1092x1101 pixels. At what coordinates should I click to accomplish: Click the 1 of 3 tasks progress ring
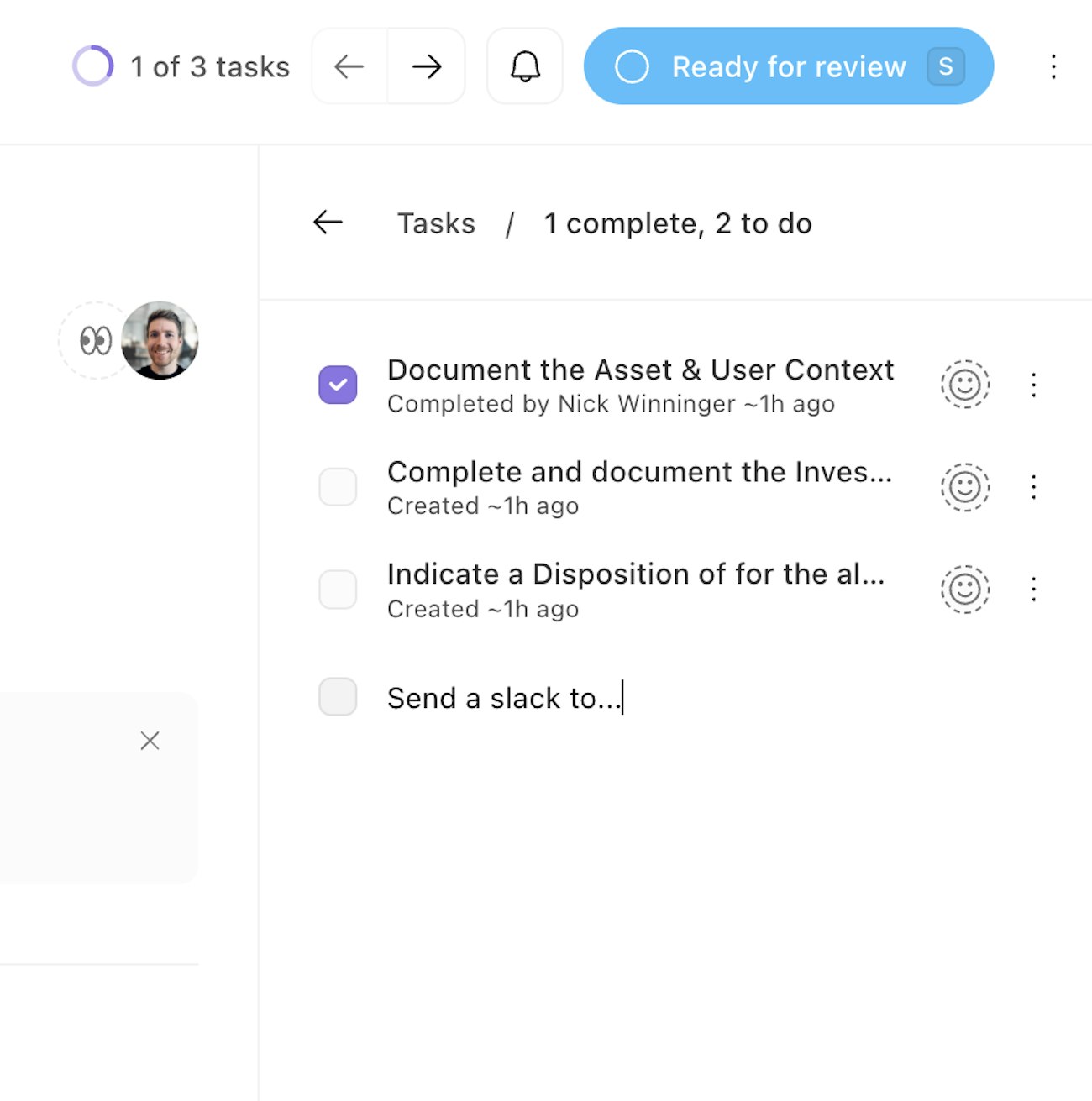92,66
